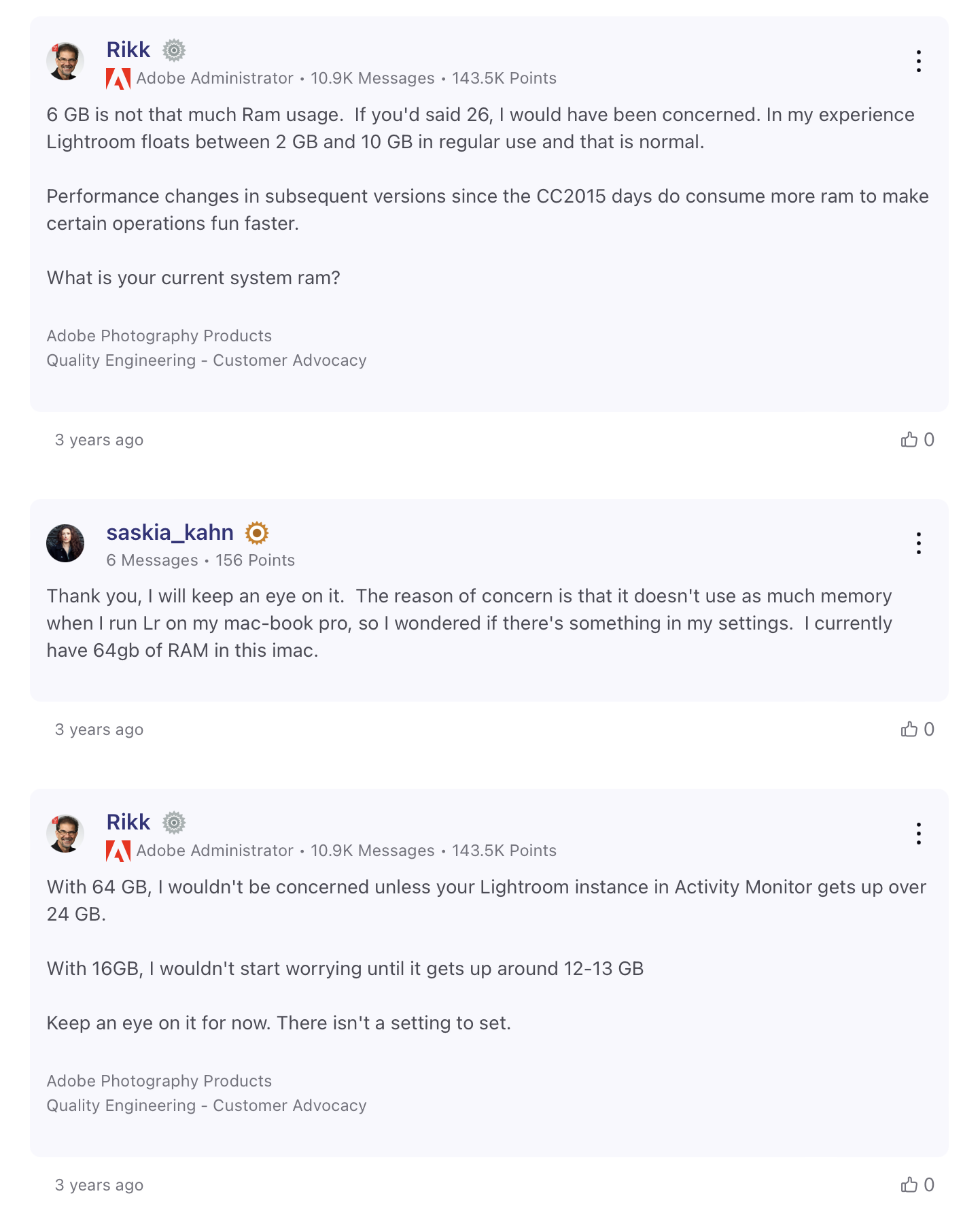The height and width of the screenshot is (1232, 980).
Task: Open Rikk's profile from first comment name
Action: [128, 50]
